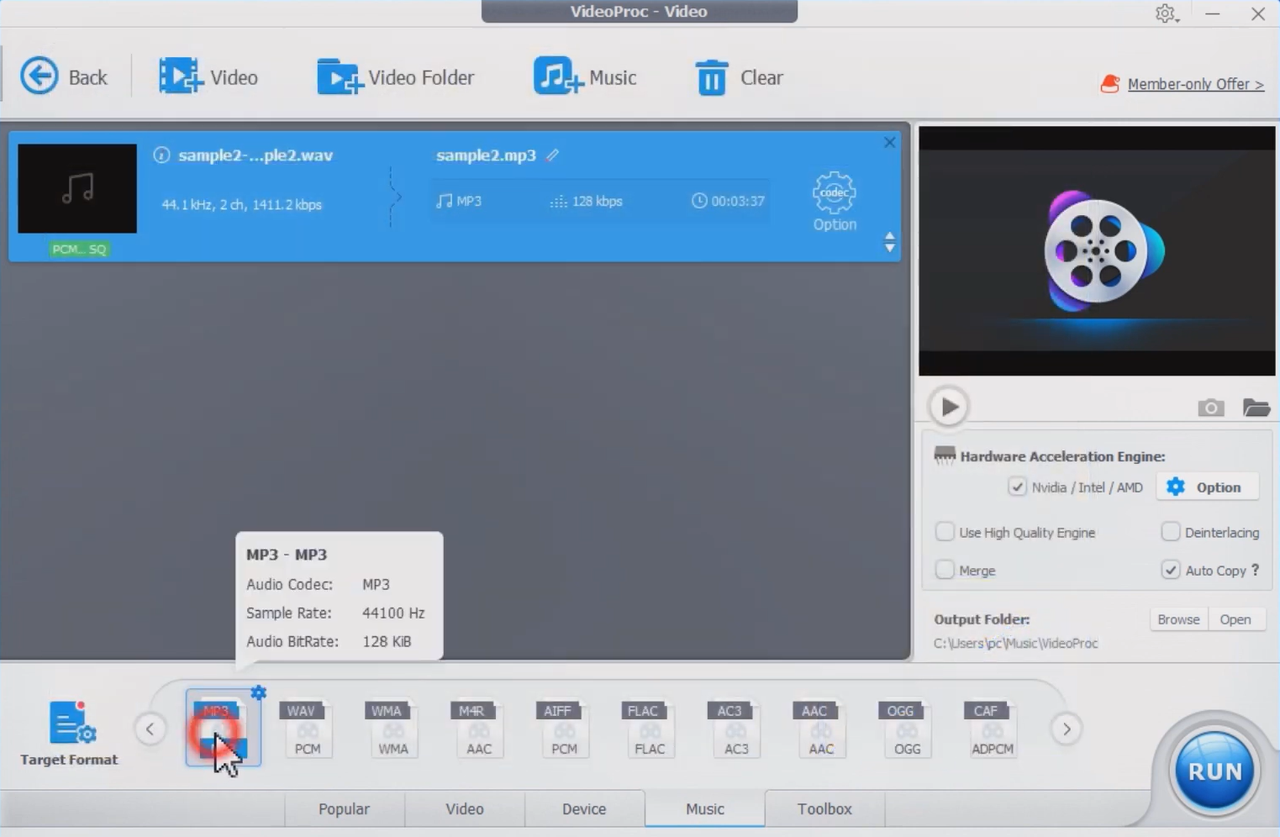Toggle the Deinterlacing option
1280x837 pixels.
click(1170, 532)
